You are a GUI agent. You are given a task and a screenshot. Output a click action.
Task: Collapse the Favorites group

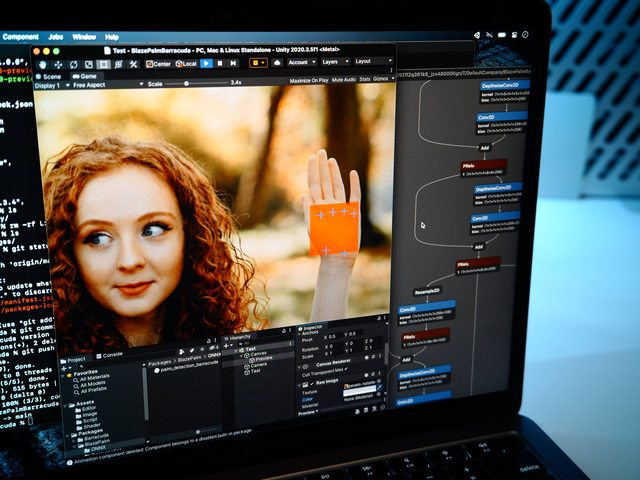click(64, 375)
